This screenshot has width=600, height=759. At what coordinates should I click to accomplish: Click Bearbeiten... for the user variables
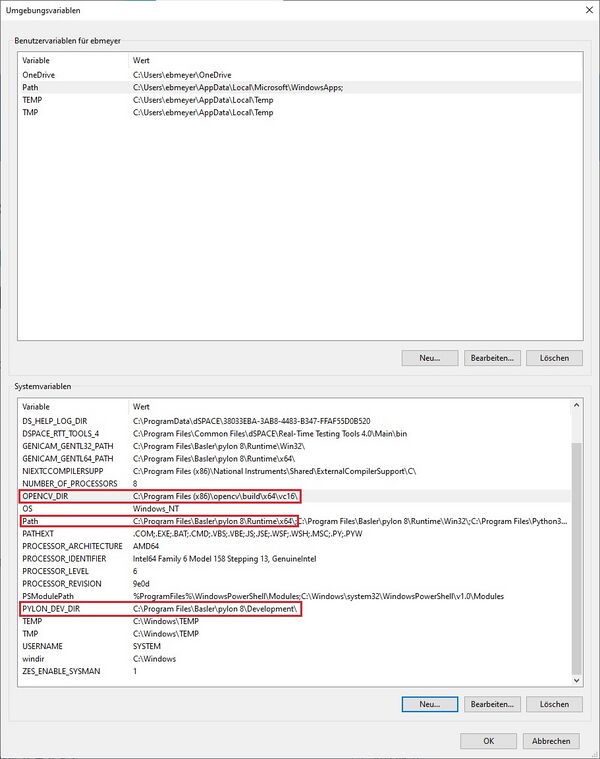tap(492, 358)
